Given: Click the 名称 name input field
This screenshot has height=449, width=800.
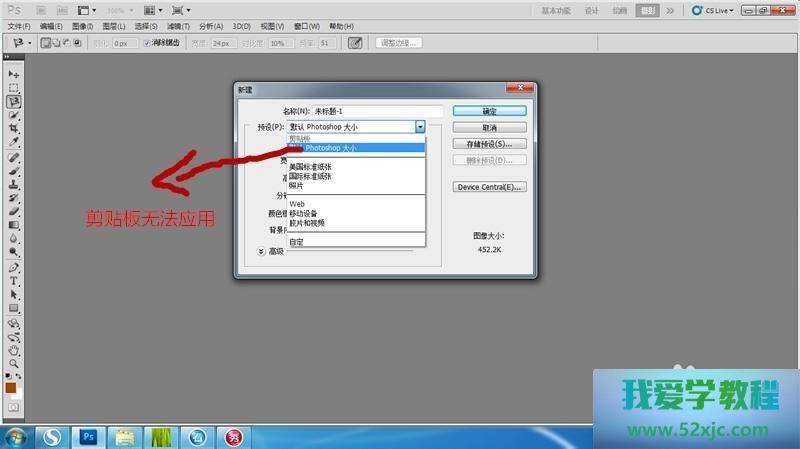Looking at the screenshot, I should point(377,111).
